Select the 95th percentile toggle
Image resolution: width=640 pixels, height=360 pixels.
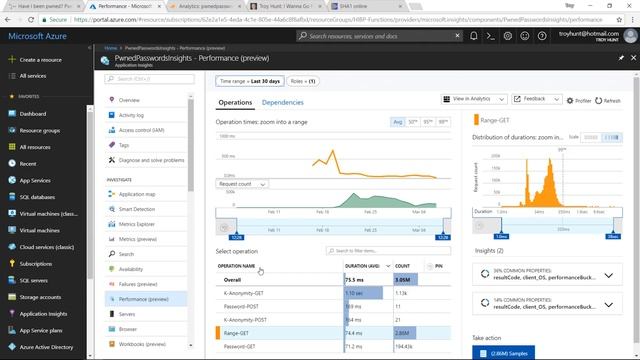[428, 122]
